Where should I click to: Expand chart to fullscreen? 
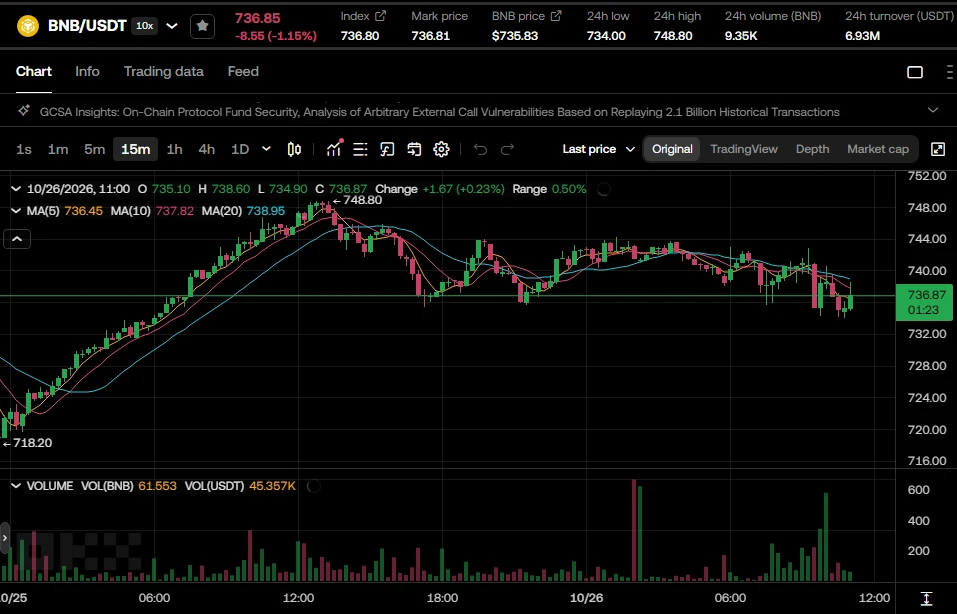938,150
